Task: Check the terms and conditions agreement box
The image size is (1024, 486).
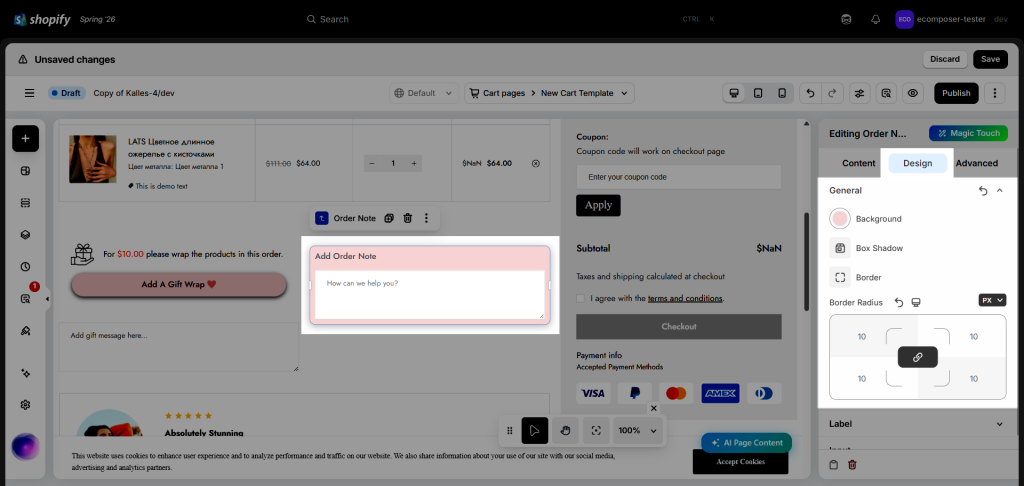Action: coord(581,299)
